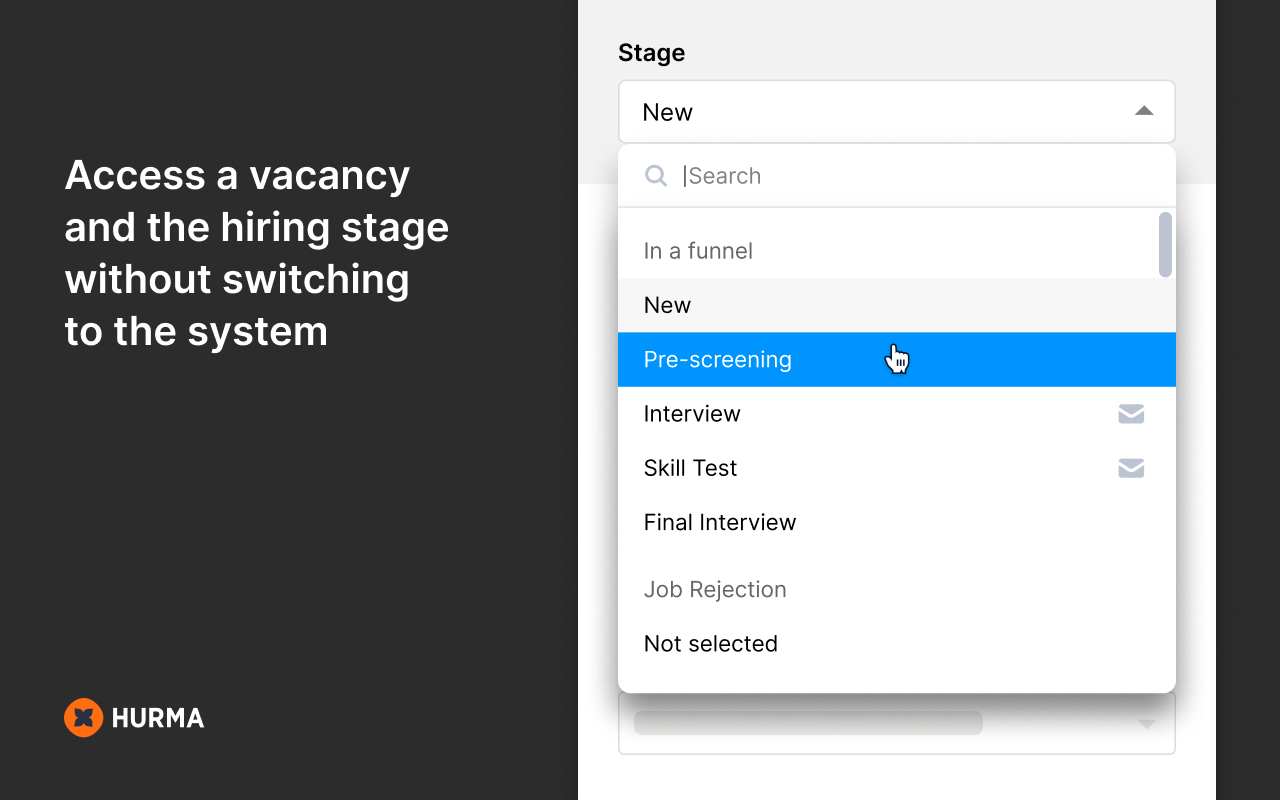
Task: Click the search magnifier icon
Action: [656, 176]
